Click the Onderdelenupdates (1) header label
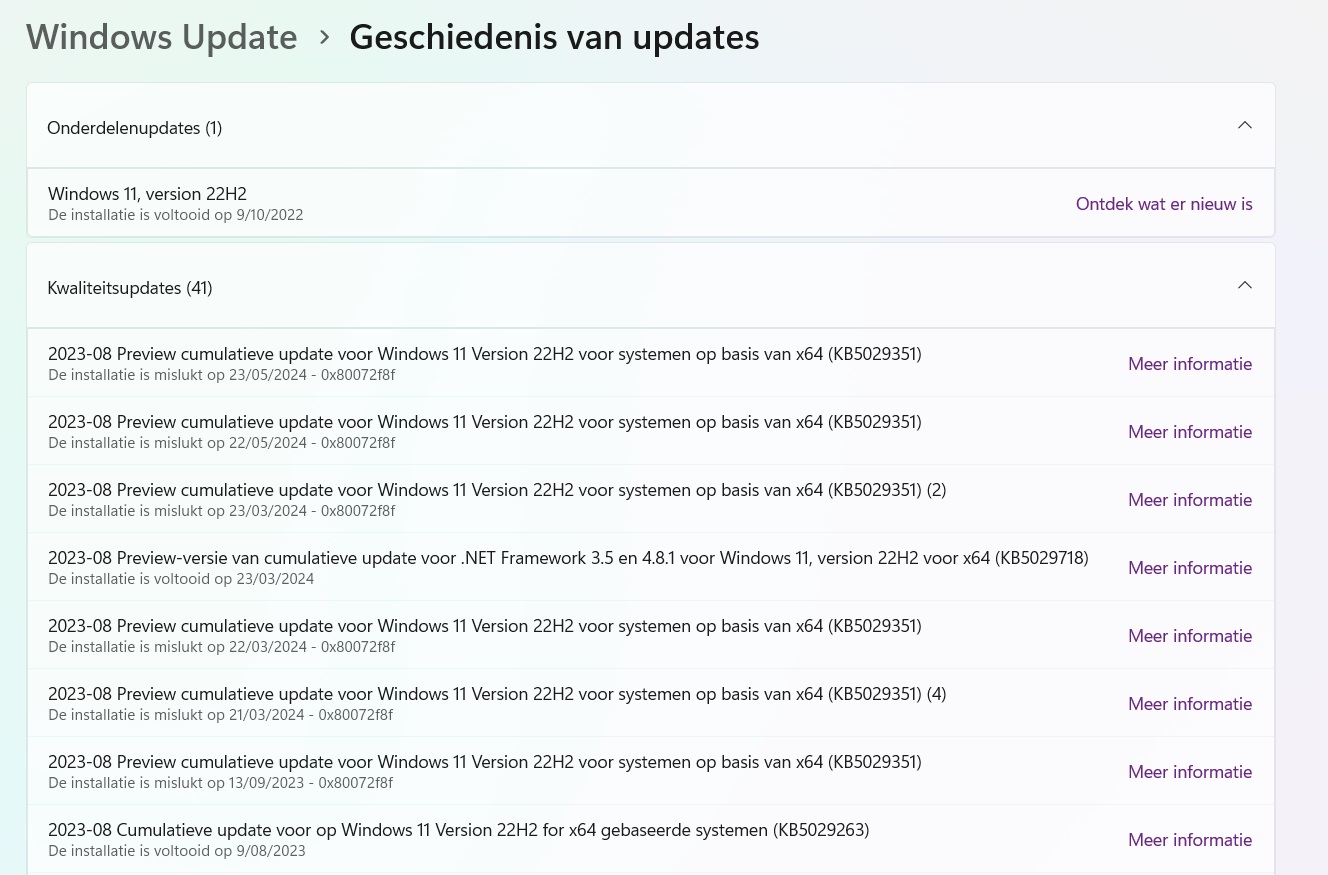 tap(135, 128)
